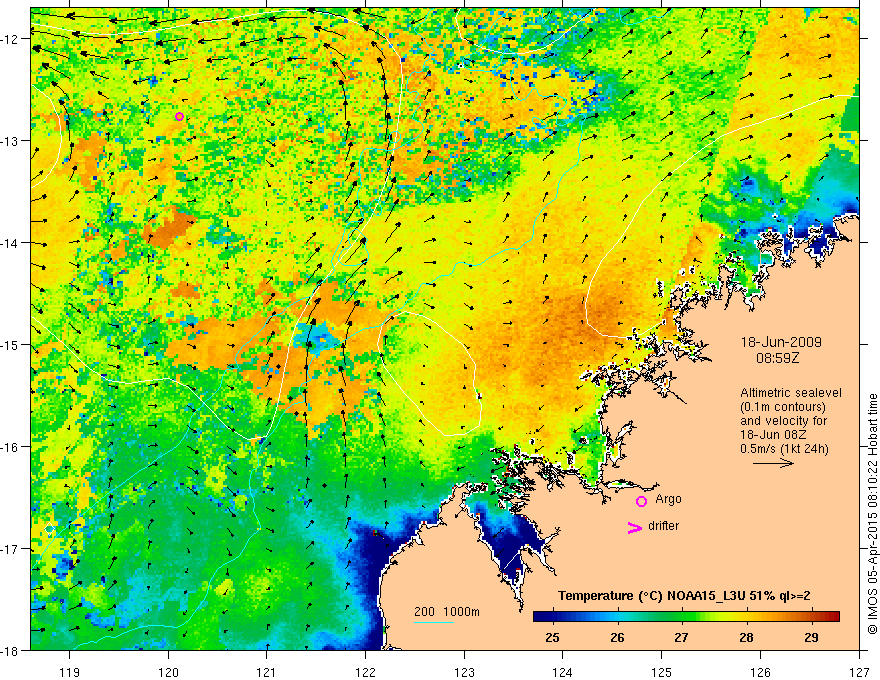Click the 0.5m/s velocity scale arrow

(773, 463)
